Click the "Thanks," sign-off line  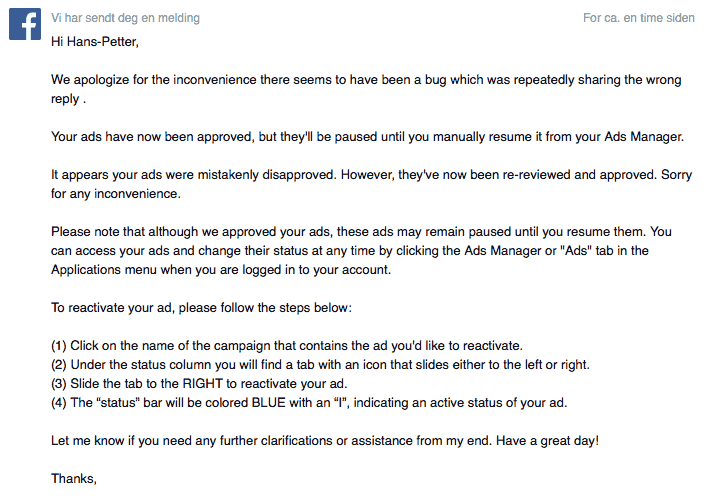[x=74, y=479]
